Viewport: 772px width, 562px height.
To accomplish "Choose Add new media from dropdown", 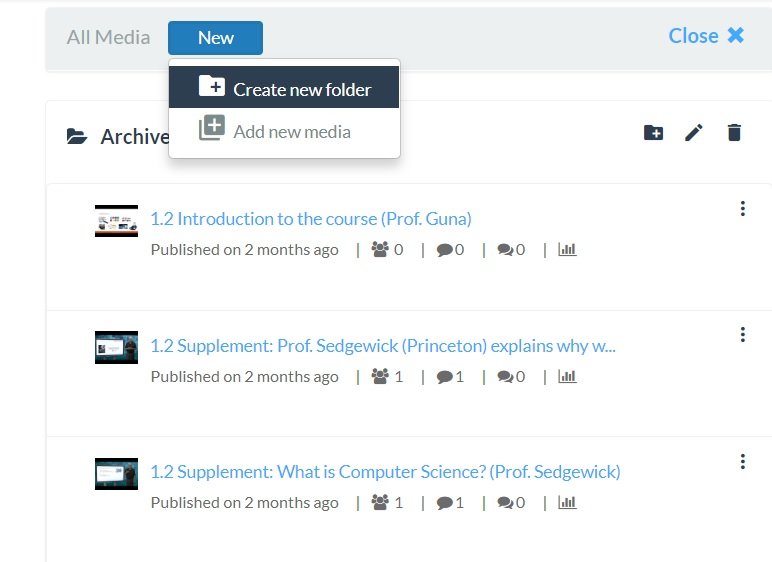I will pyautogui.click(x=284, y=131).
